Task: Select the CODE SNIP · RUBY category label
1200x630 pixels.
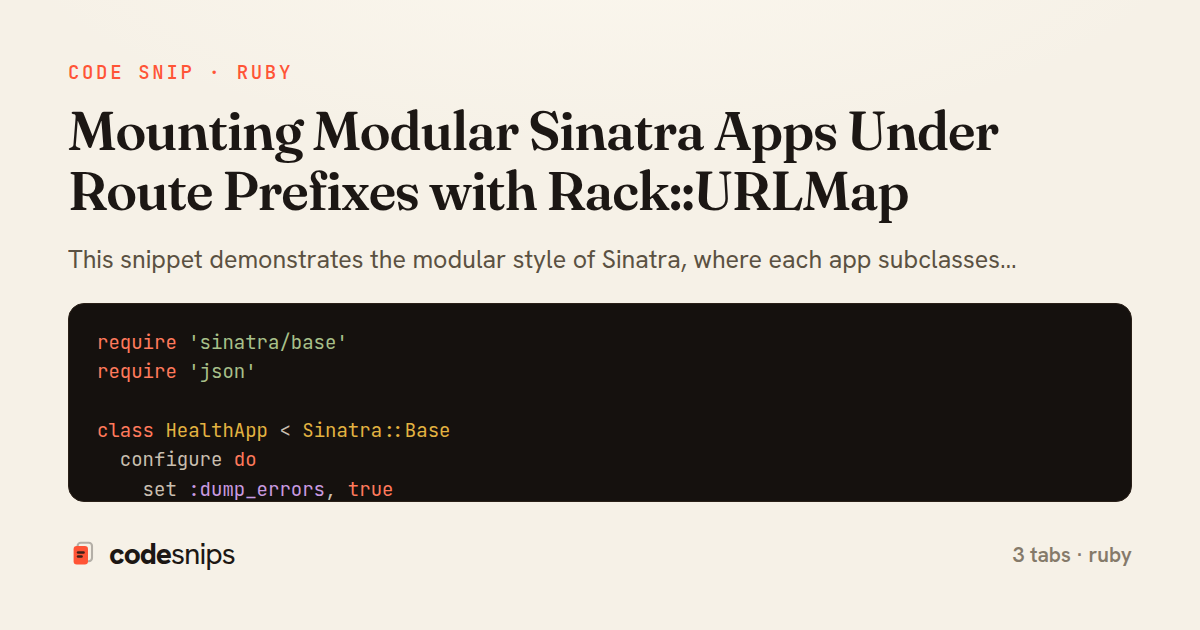Action: click(180, 73)
